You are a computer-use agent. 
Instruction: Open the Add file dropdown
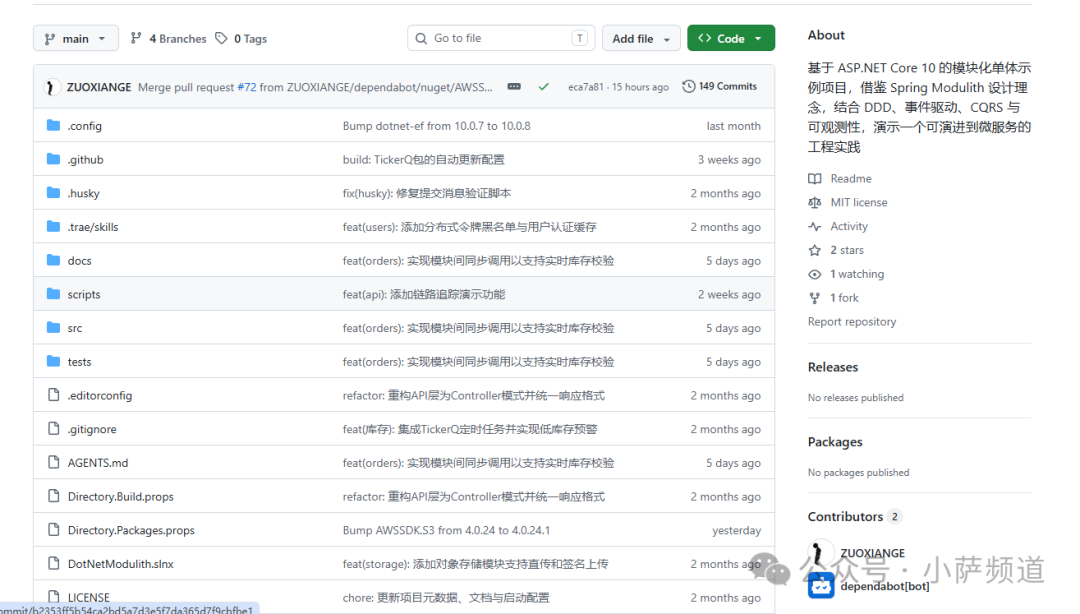click(641, 39)
